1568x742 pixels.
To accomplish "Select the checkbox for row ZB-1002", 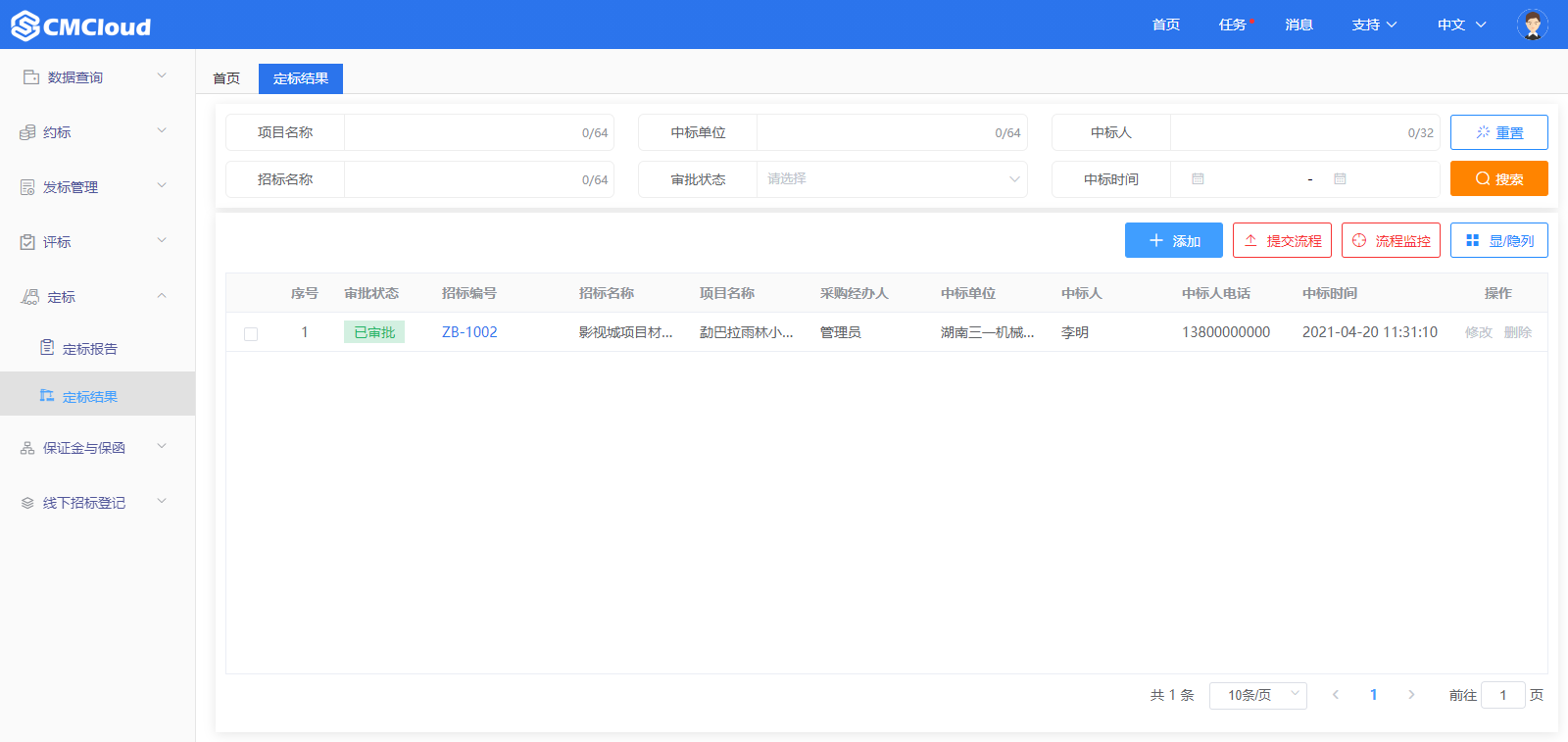I will 251,333.
